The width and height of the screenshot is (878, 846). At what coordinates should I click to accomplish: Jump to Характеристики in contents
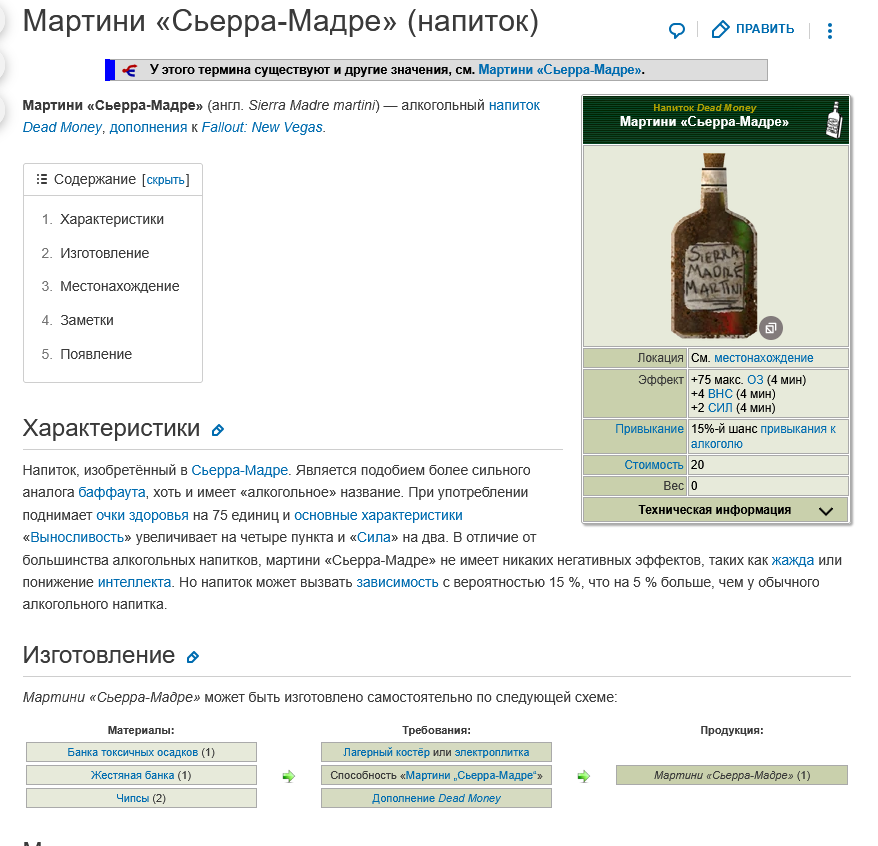[x=111, y=219]
